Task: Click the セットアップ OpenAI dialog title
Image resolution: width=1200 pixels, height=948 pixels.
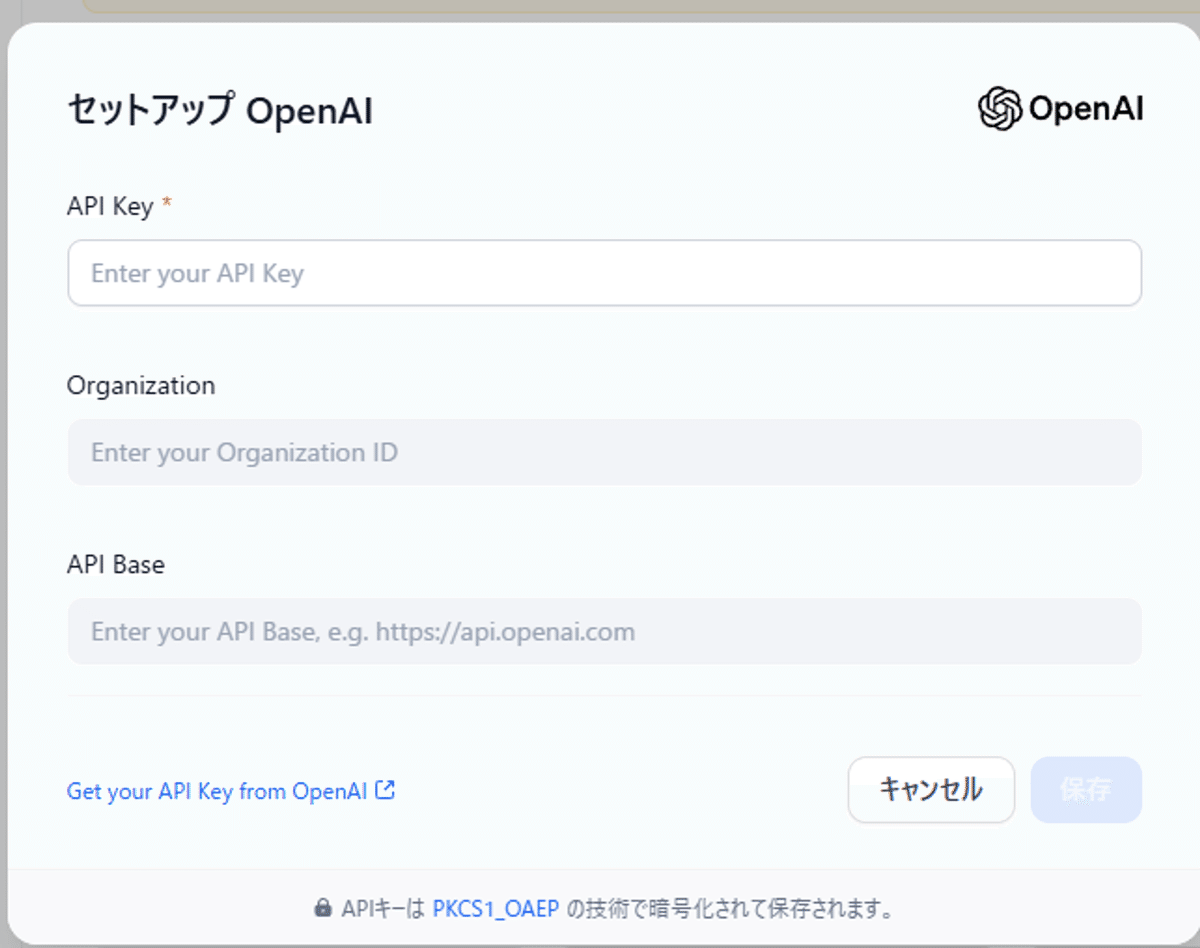Action: 219,110
